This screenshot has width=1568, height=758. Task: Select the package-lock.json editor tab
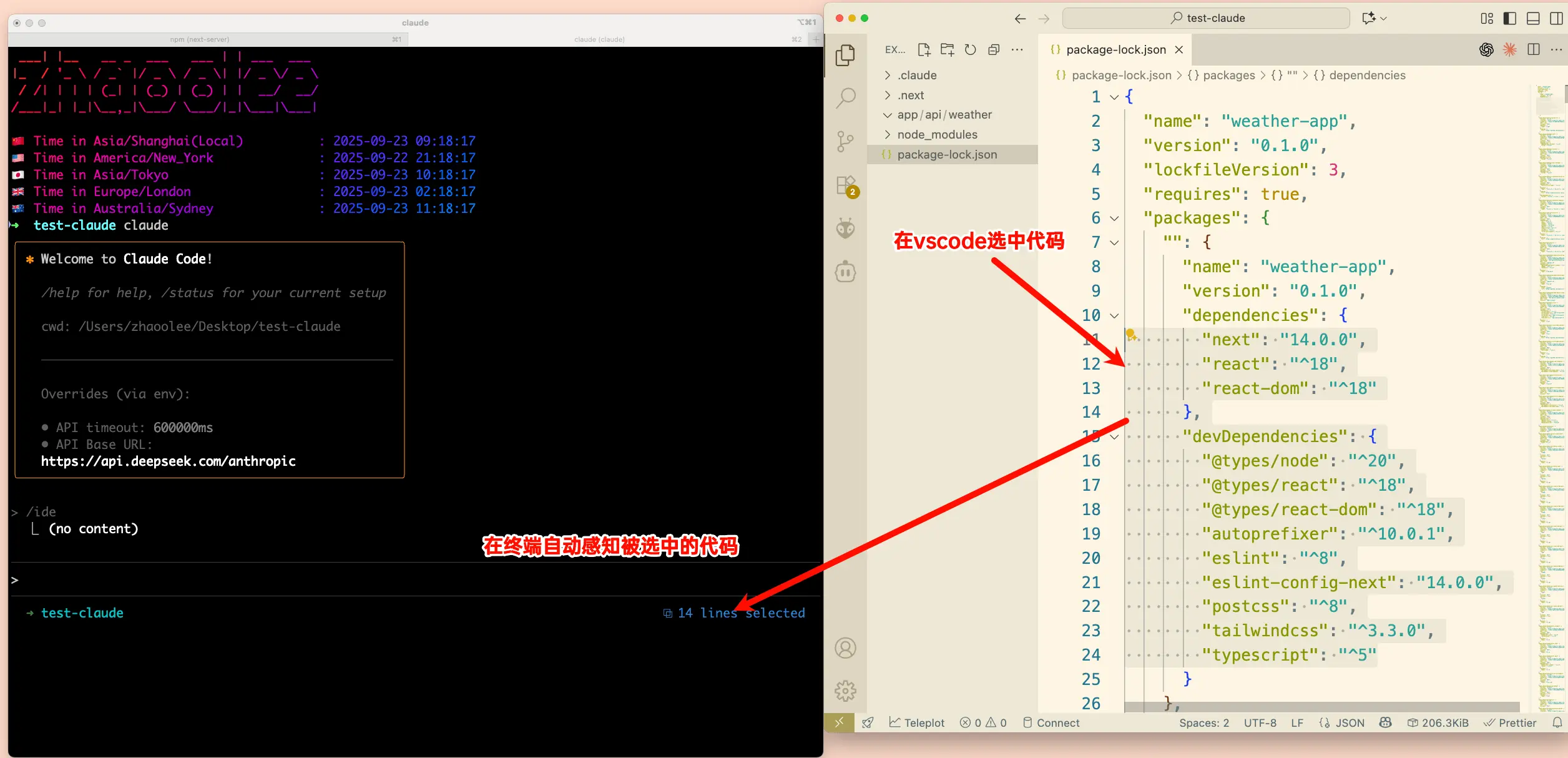(x=1115, y=50)
